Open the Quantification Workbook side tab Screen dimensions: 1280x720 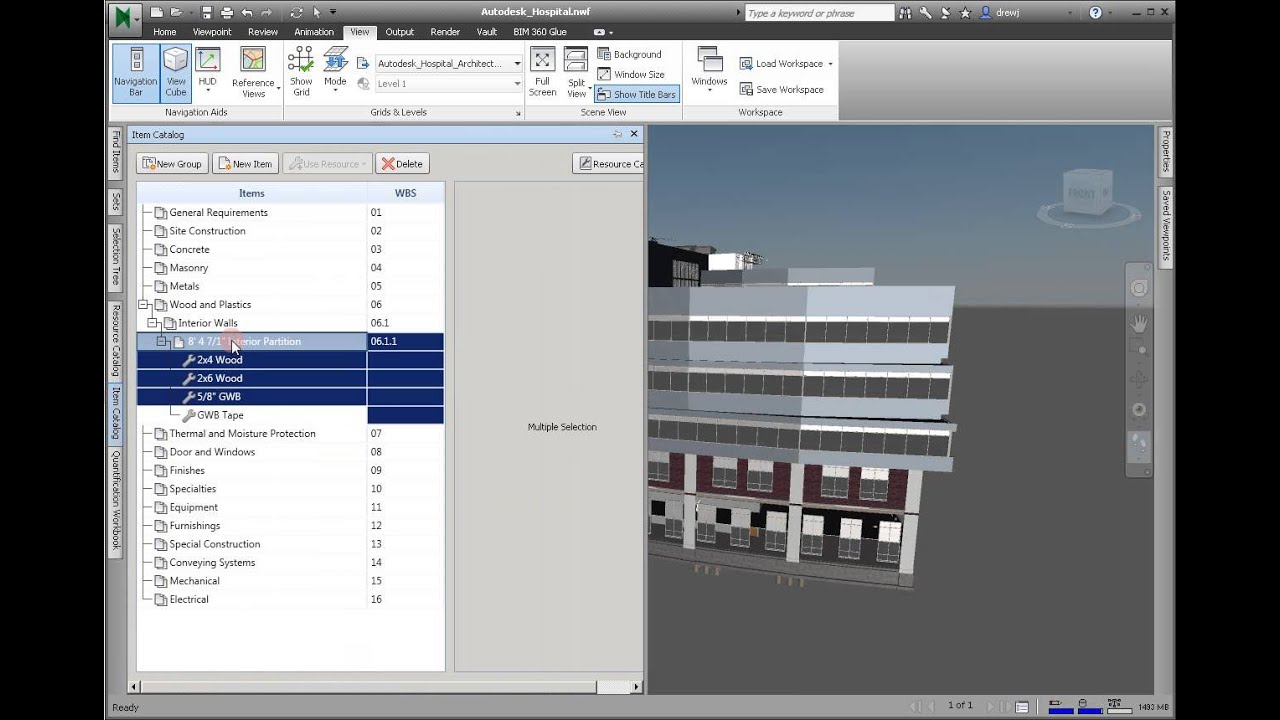pyautogui.click(x=116, y=501)
